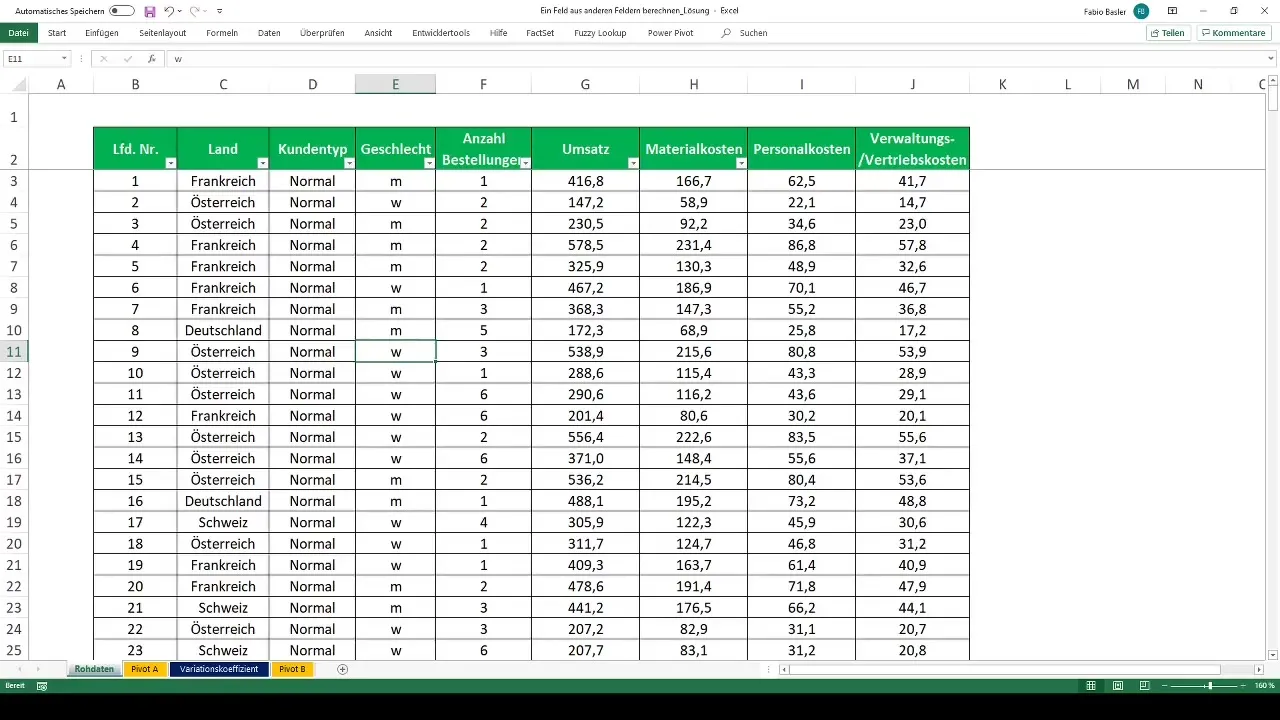The height and width of the screenshot is (720, 1280).
Task: Expand the formula bar chevron
Action: pyautogui.click(x=1272, y=59)
